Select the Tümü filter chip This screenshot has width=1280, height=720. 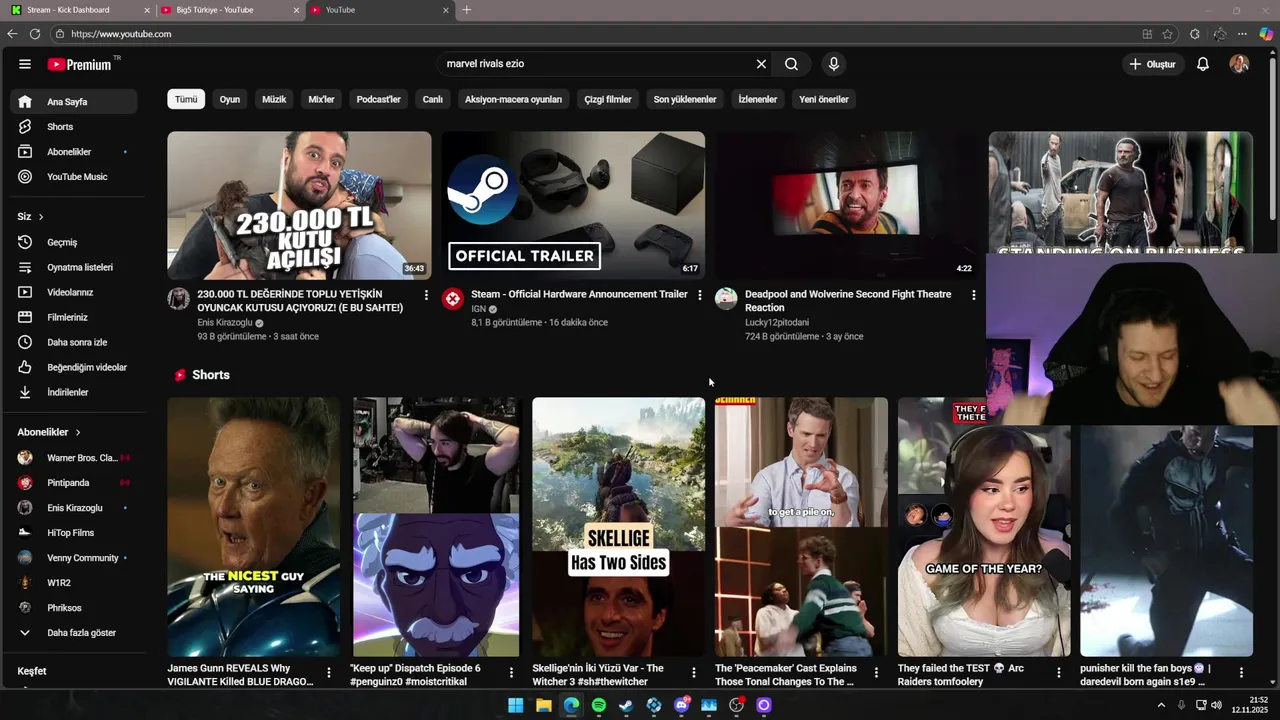186,99
